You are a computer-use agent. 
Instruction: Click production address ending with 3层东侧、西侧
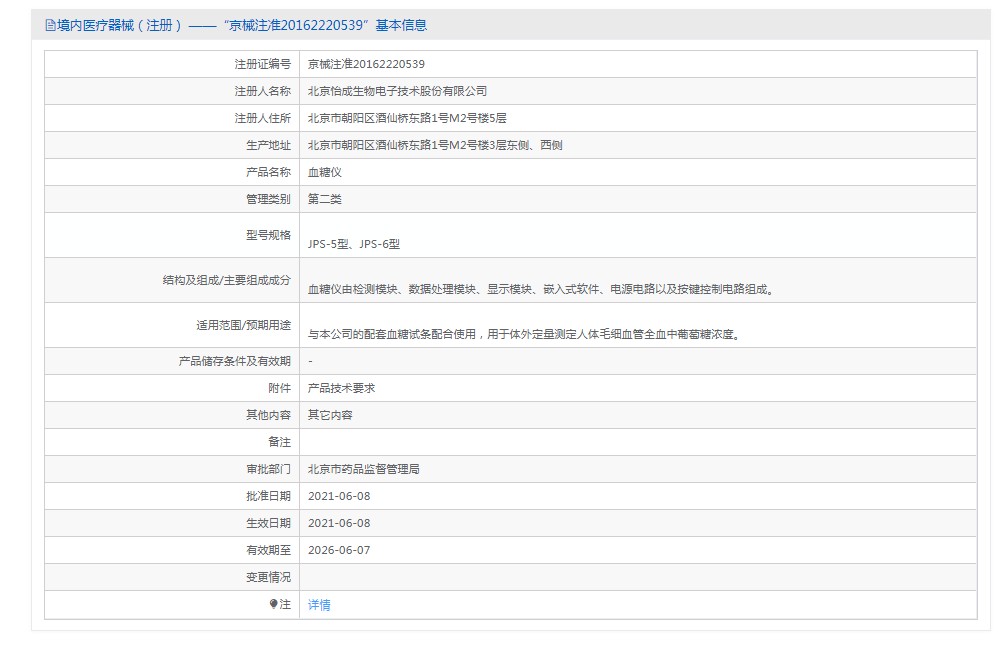coord(435,145)
